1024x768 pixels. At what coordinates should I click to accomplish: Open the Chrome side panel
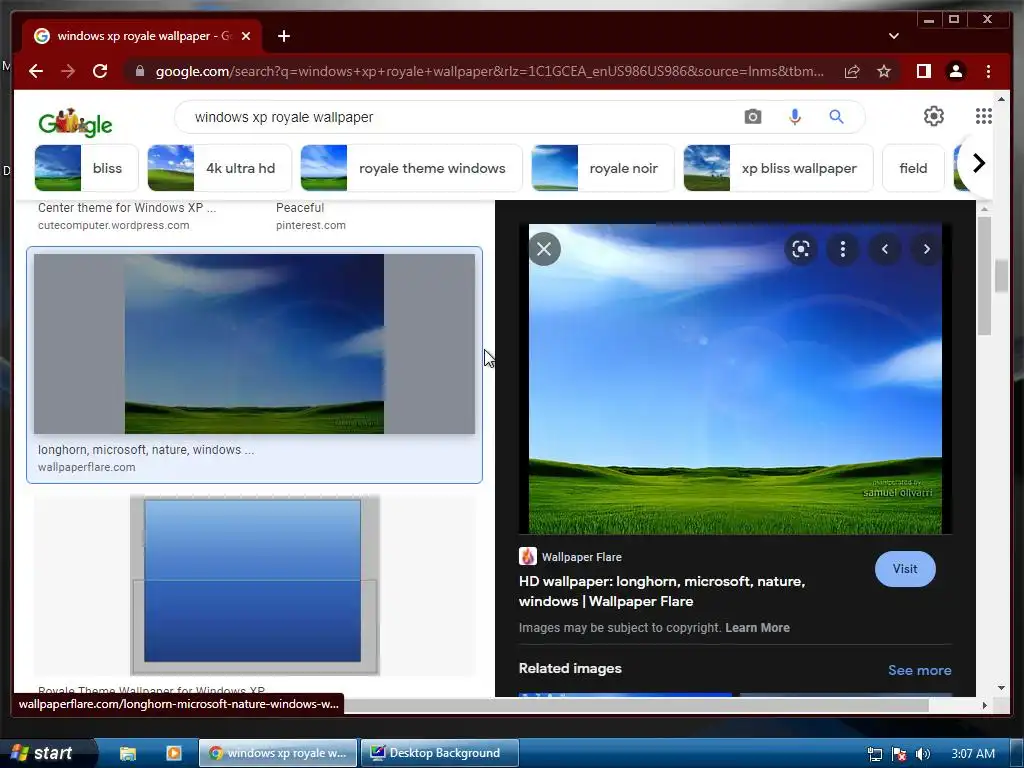923,71
